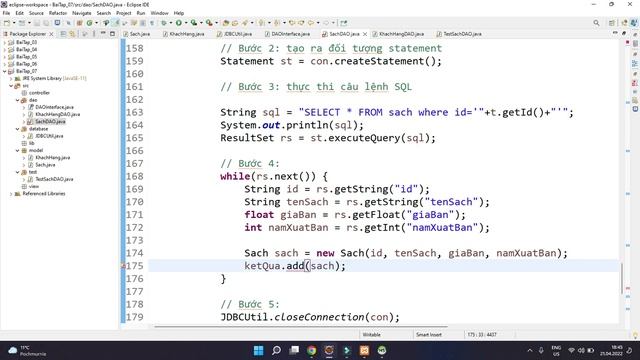
Task: Collapse All in Package Explorer toolbar
Action: 63,34
